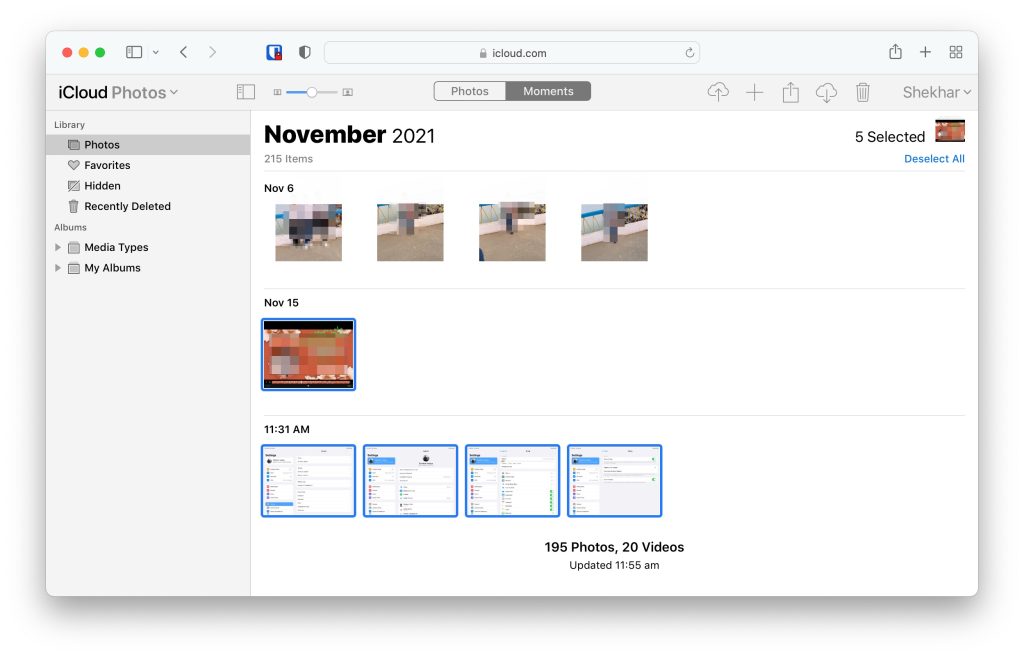
Task: Click the Nov 15 video thumbnail
Action: (308, 355)
